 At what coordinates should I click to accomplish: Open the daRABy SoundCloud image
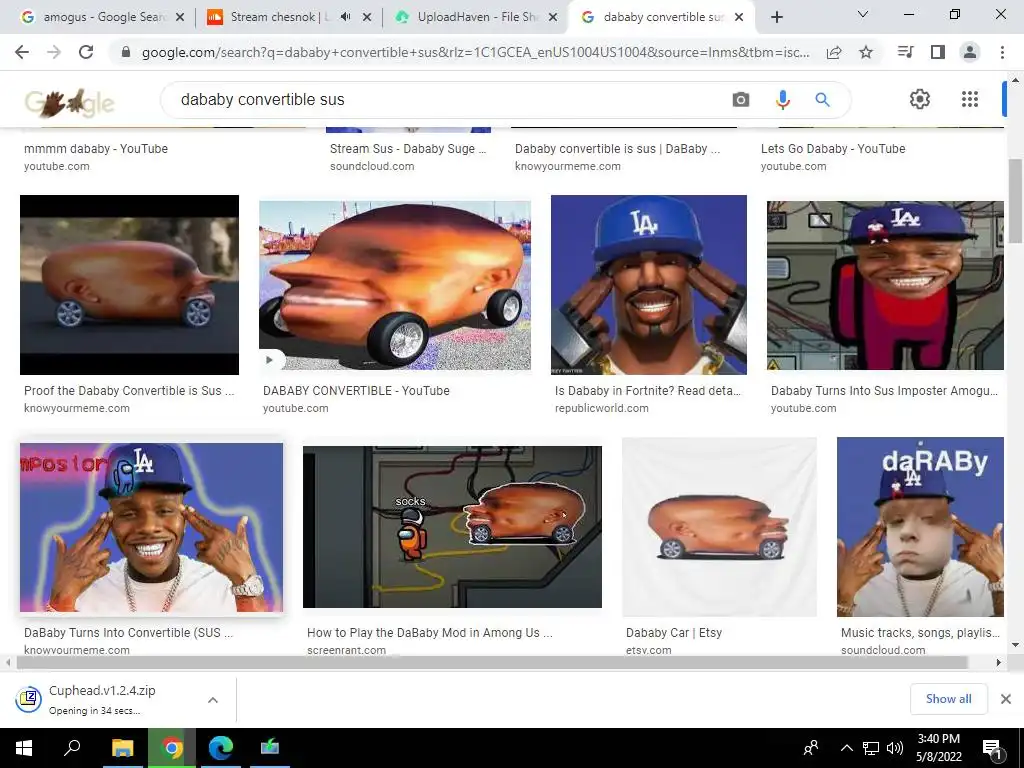tap(920, 527)
